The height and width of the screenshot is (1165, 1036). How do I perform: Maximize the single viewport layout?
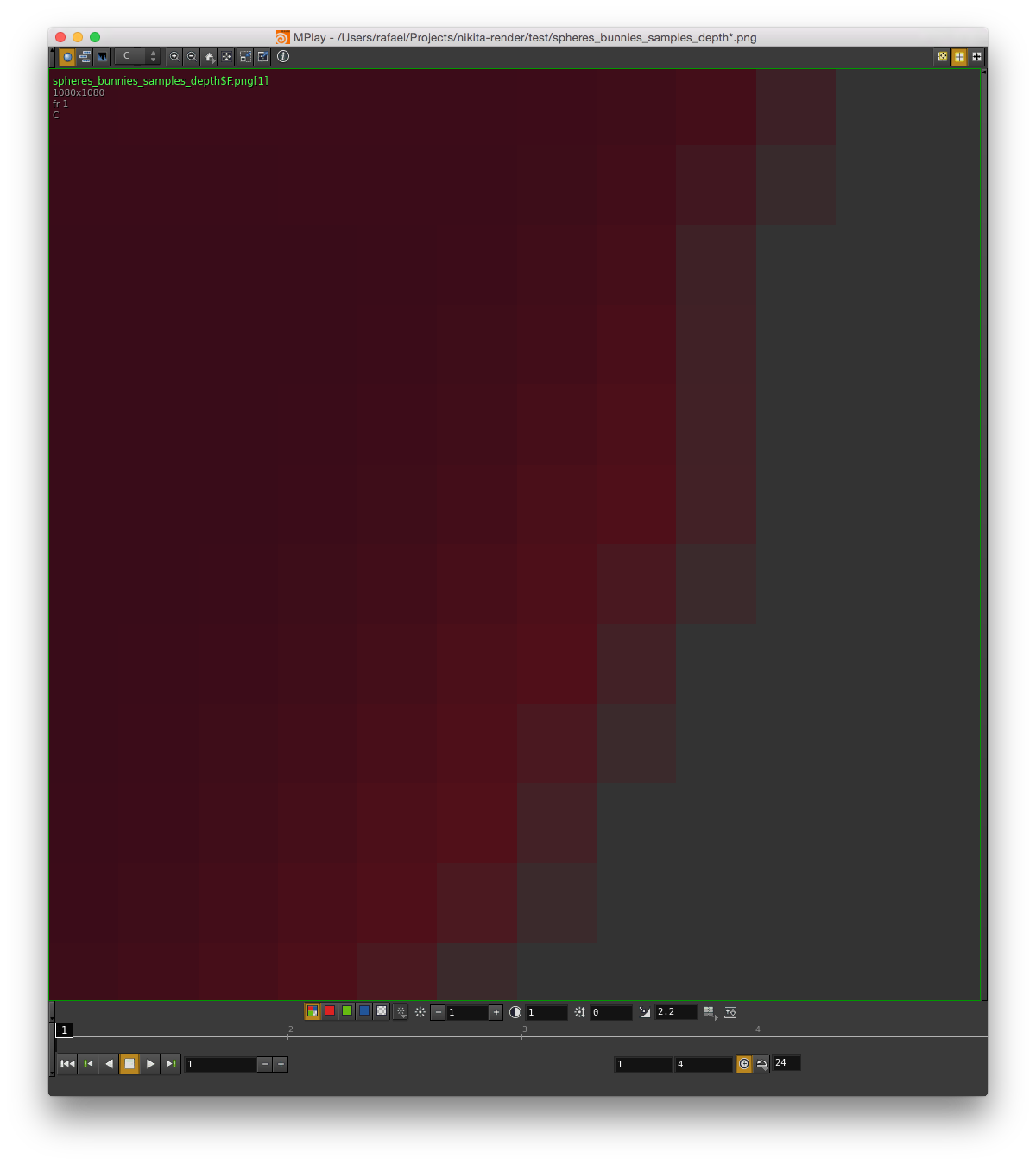click(x=976, y=57)
